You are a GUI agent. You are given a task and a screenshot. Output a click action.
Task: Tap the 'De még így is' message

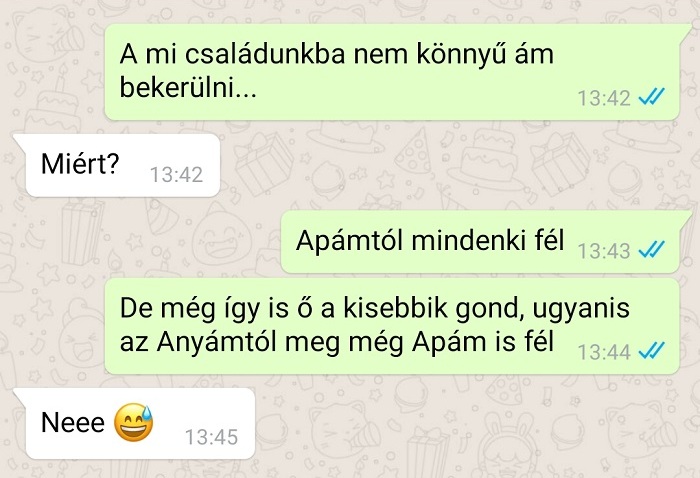point(392,326)
